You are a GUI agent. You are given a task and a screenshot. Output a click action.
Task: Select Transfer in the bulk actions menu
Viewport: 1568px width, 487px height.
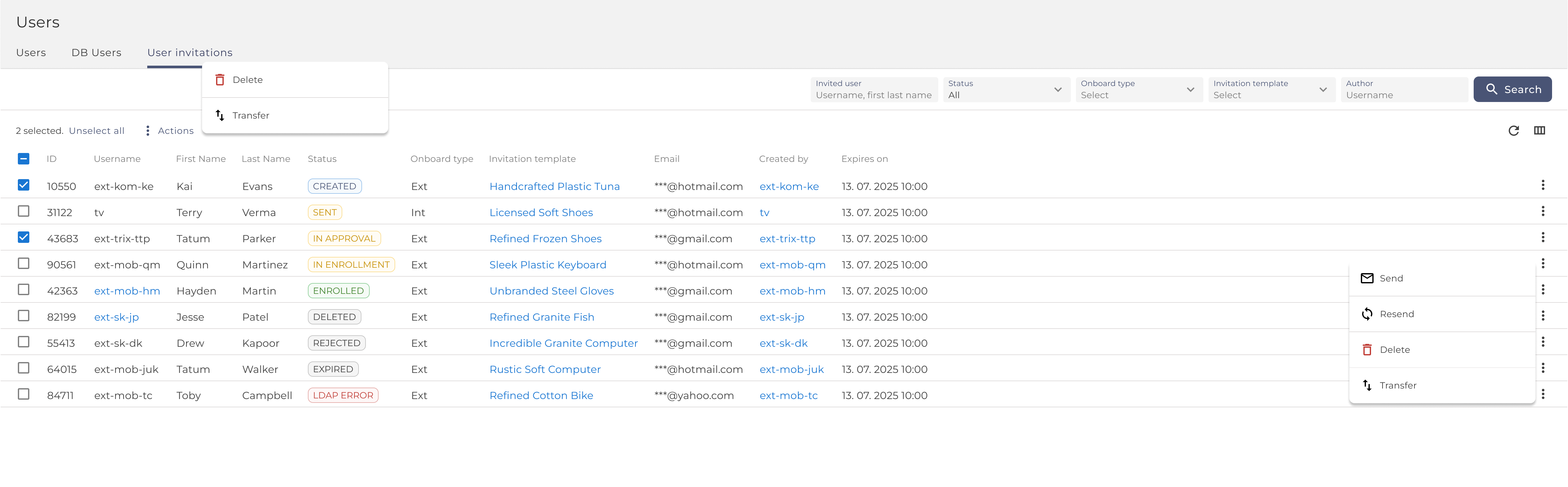[250, 116]
